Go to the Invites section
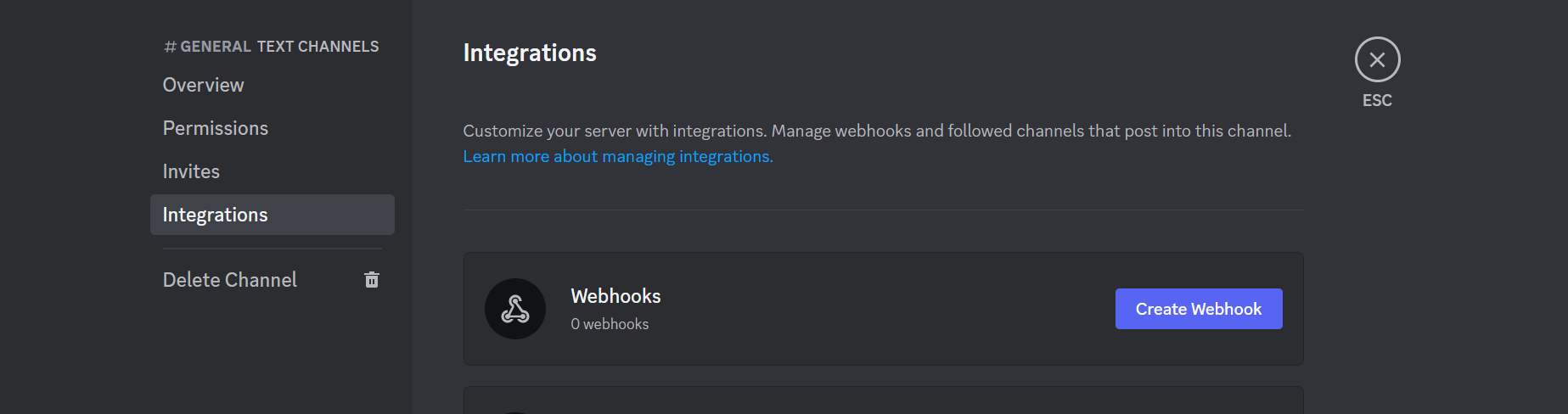Viewport: 1568px width, 414px height. click(x=191, y=171)
